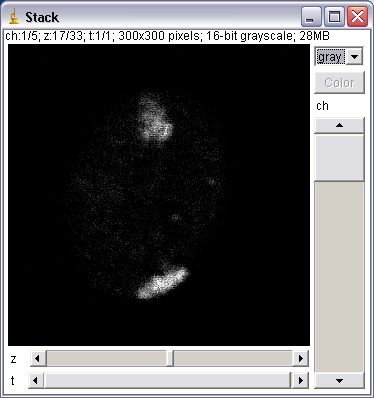Click z scrollbar track right of thumb
Screen dimensions: 374x398
coord(233,359)
